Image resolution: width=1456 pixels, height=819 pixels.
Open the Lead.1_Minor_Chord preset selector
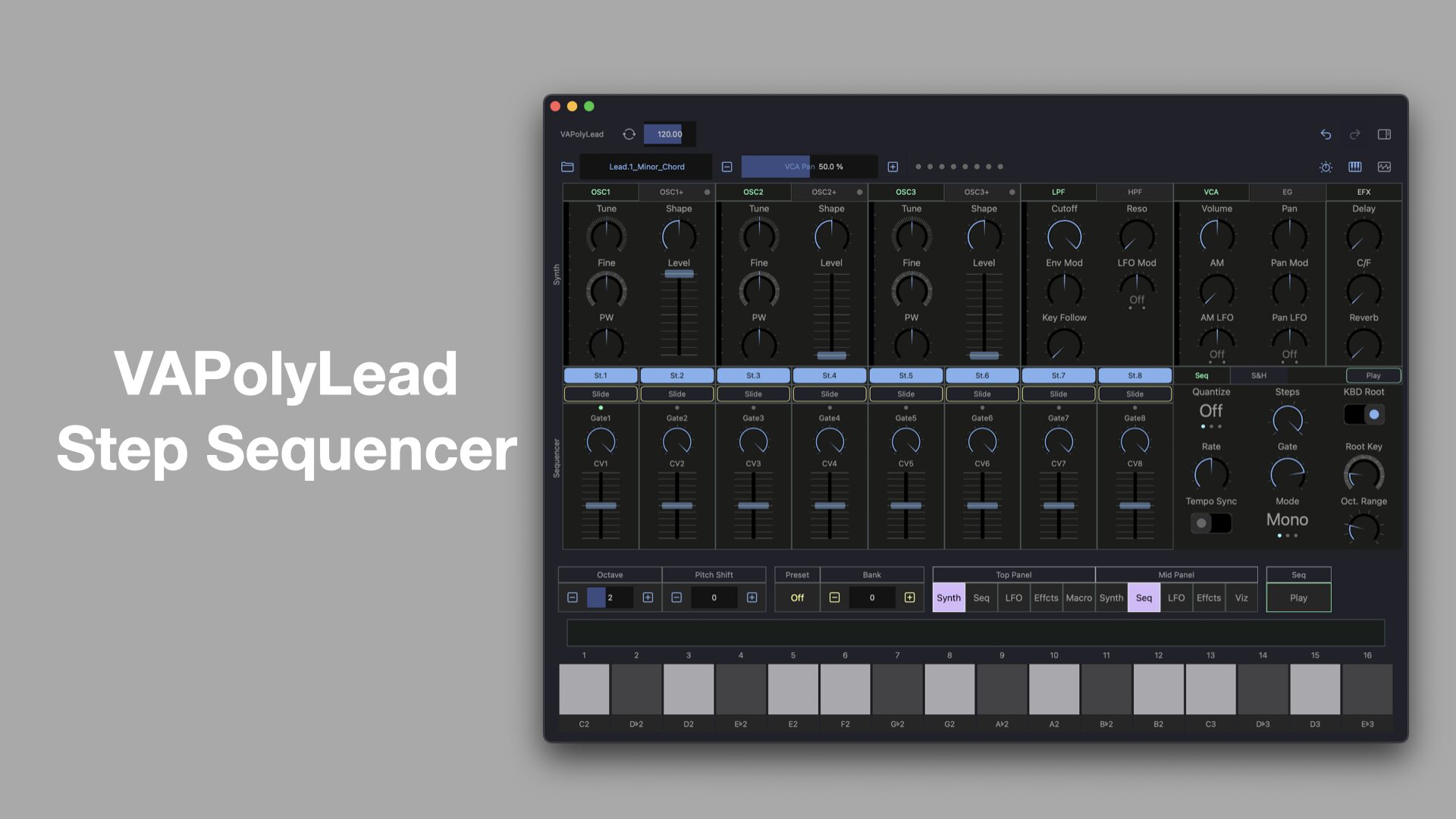646,167
